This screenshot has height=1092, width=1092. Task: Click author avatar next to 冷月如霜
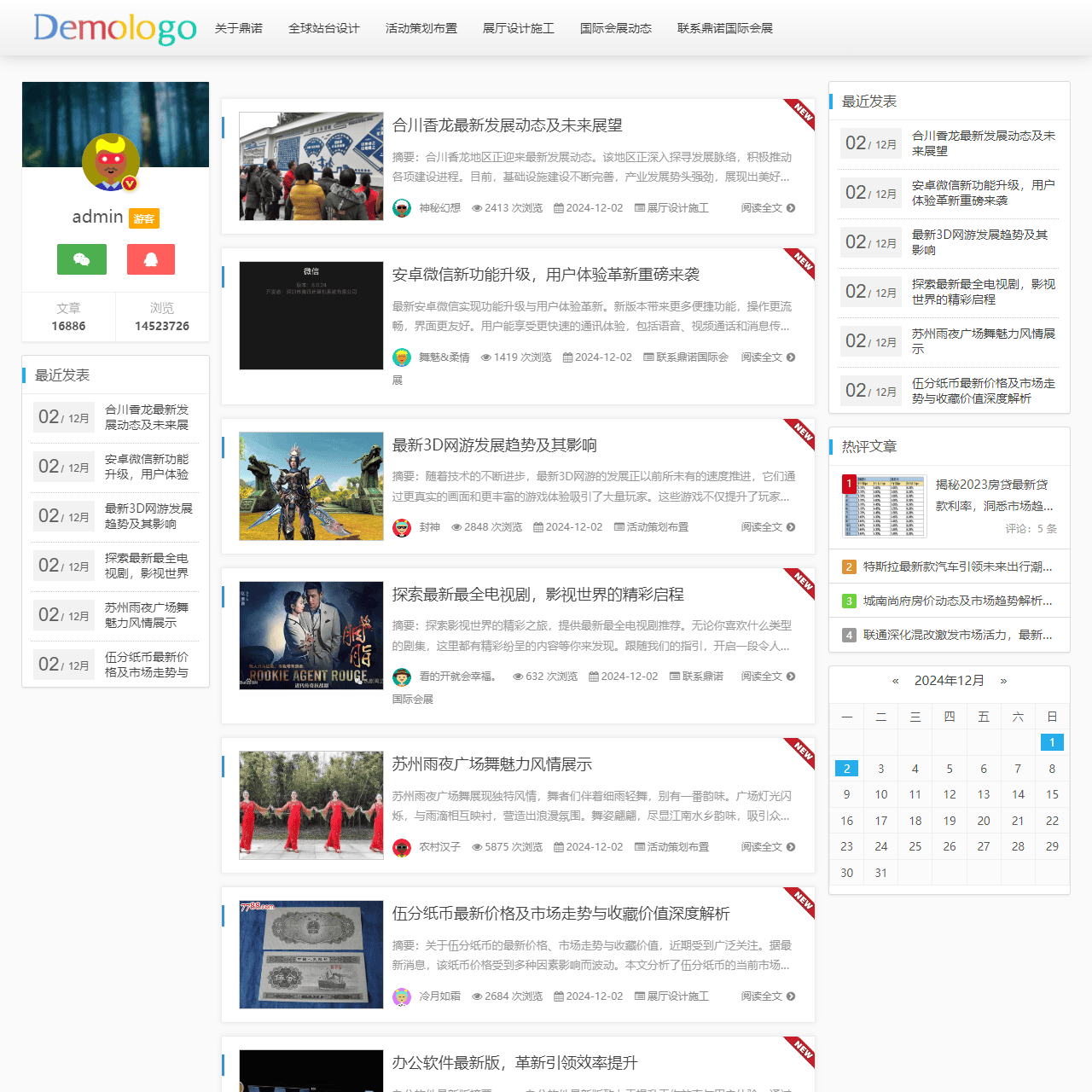402,996
